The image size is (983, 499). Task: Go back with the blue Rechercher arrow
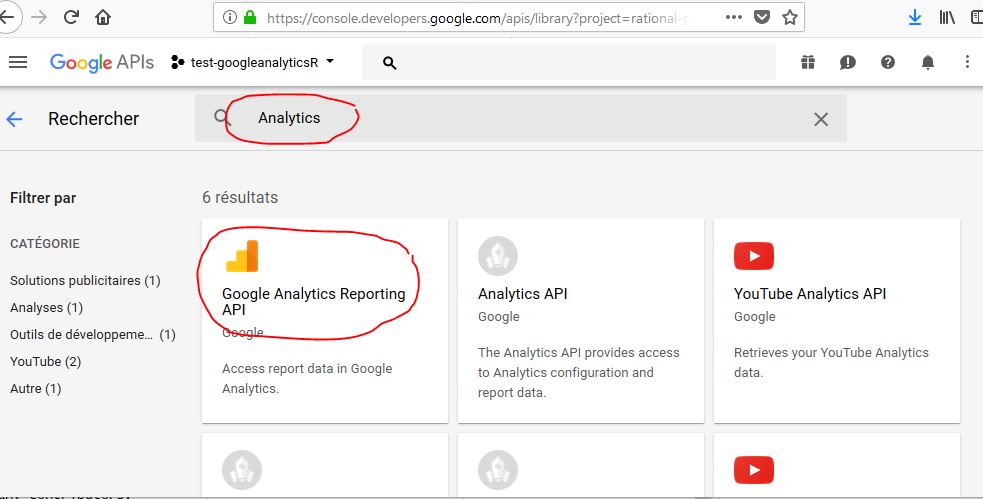click(14, 118)
